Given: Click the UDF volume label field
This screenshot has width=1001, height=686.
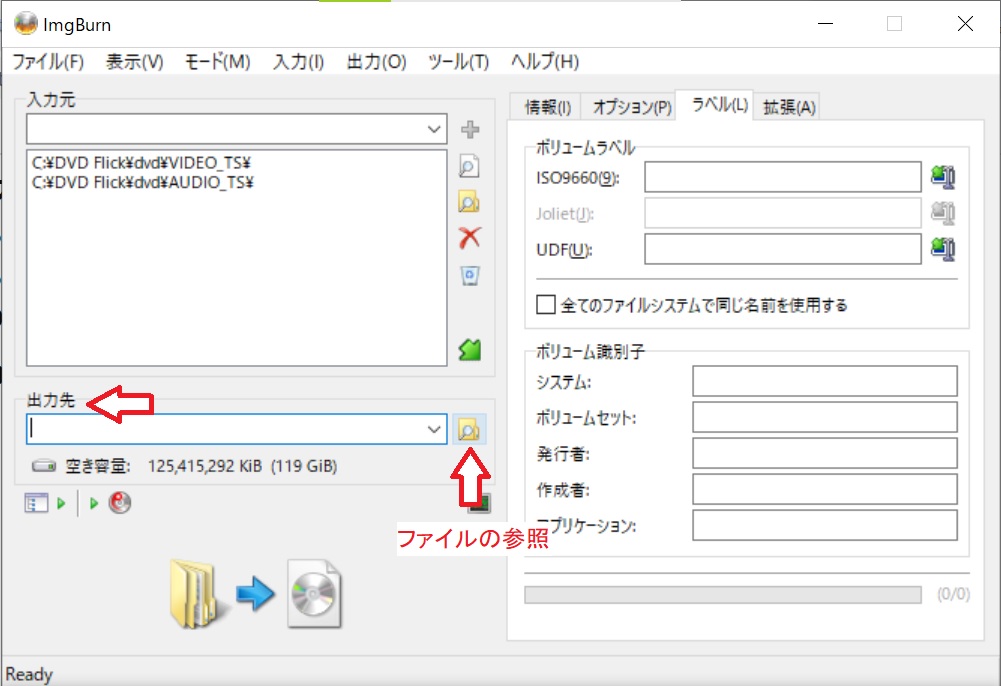Looking at the screenshot, I should [x=783, y=249].
